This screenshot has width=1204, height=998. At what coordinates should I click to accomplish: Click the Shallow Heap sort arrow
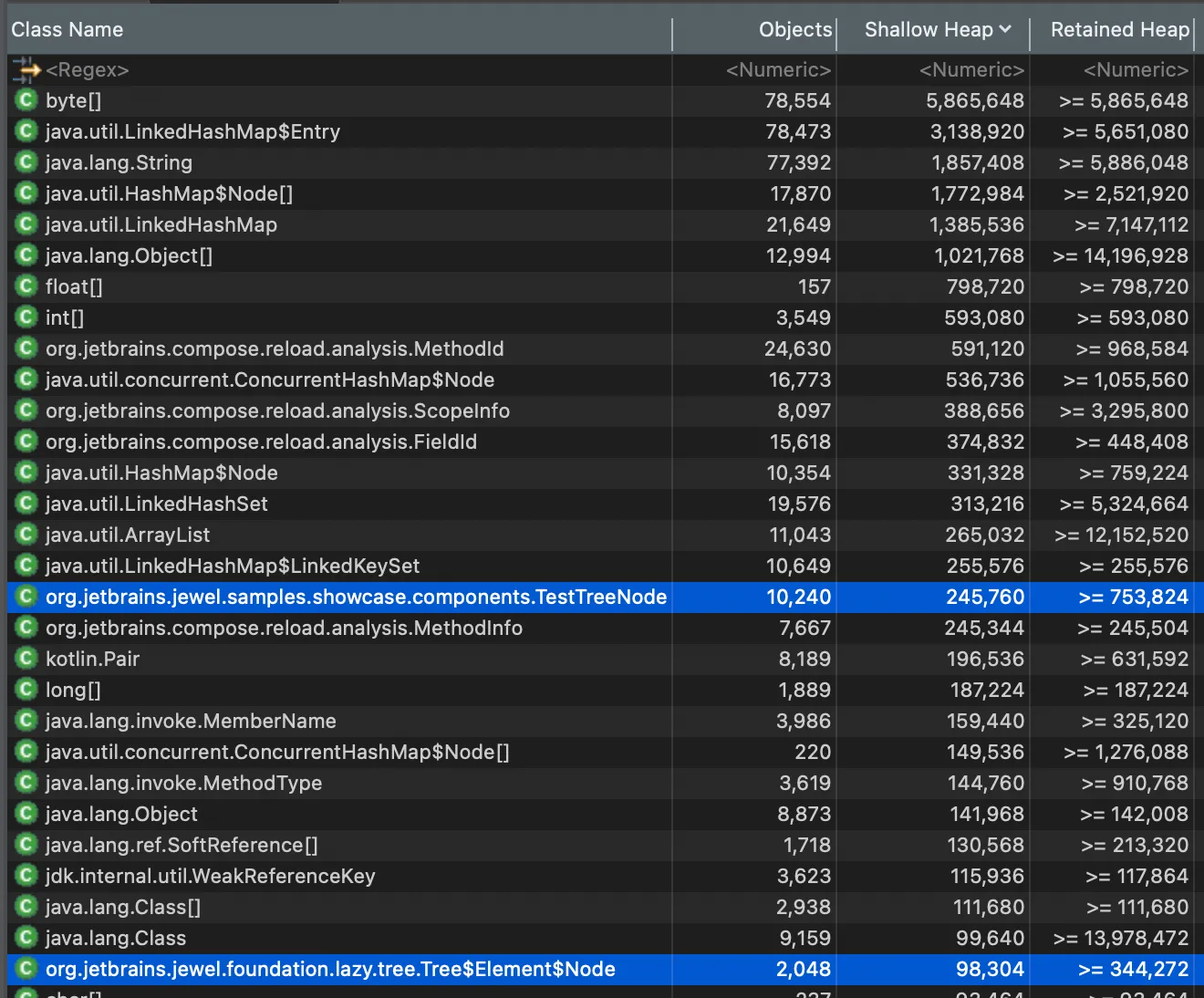click(x=1005, y=29)
